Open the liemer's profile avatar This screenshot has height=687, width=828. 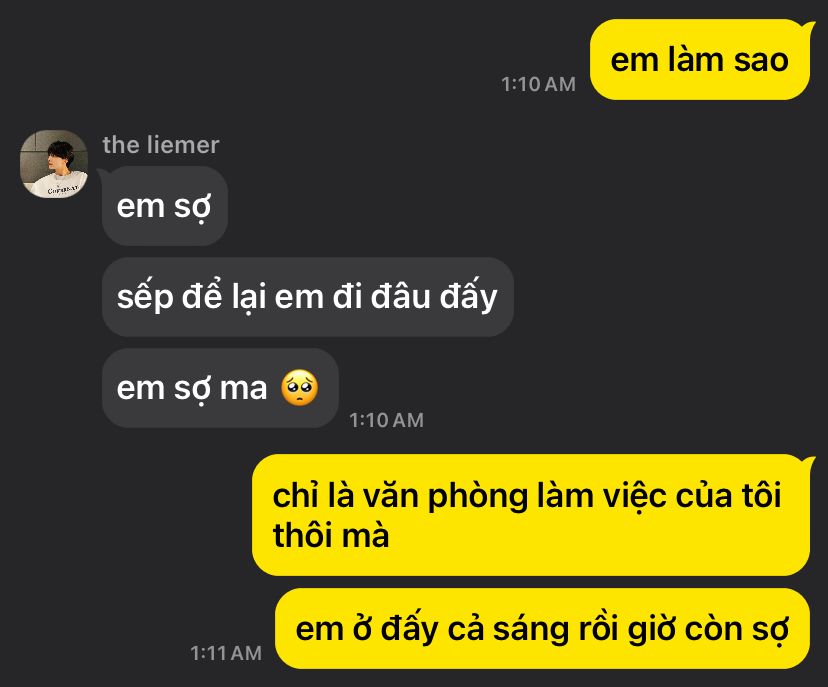(x=54, y=164)
